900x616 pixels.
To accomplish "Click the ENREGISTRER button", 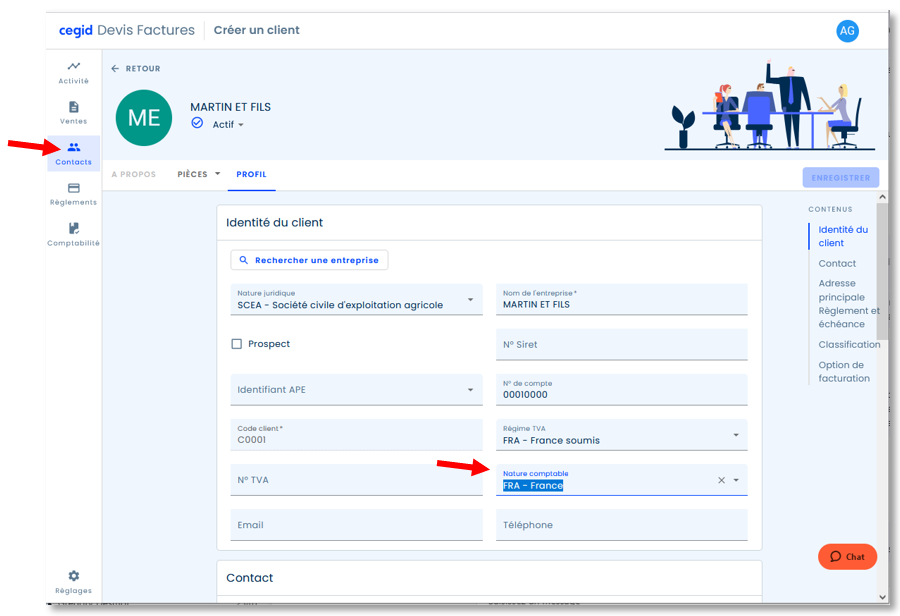I will 840,177.
